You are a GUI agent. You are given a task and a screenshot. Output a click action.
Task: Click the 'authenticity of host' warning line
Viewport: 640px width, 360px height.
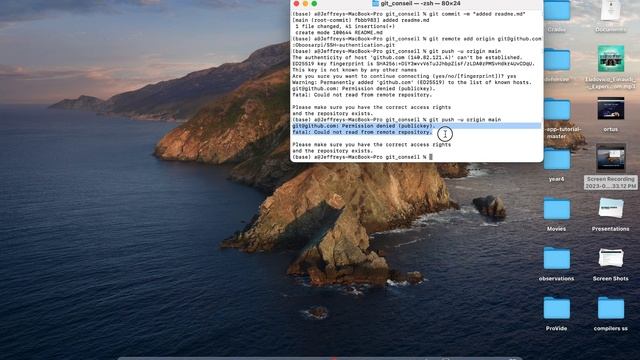point(407,58)
